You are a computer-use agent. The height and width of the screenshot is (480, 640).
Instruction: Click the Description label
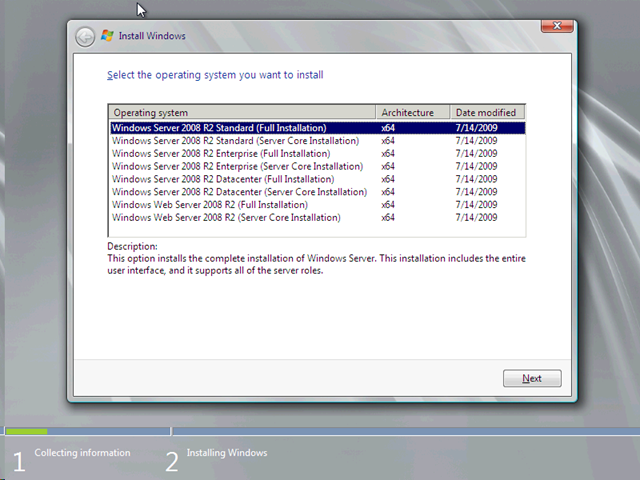tap(132, 247)
